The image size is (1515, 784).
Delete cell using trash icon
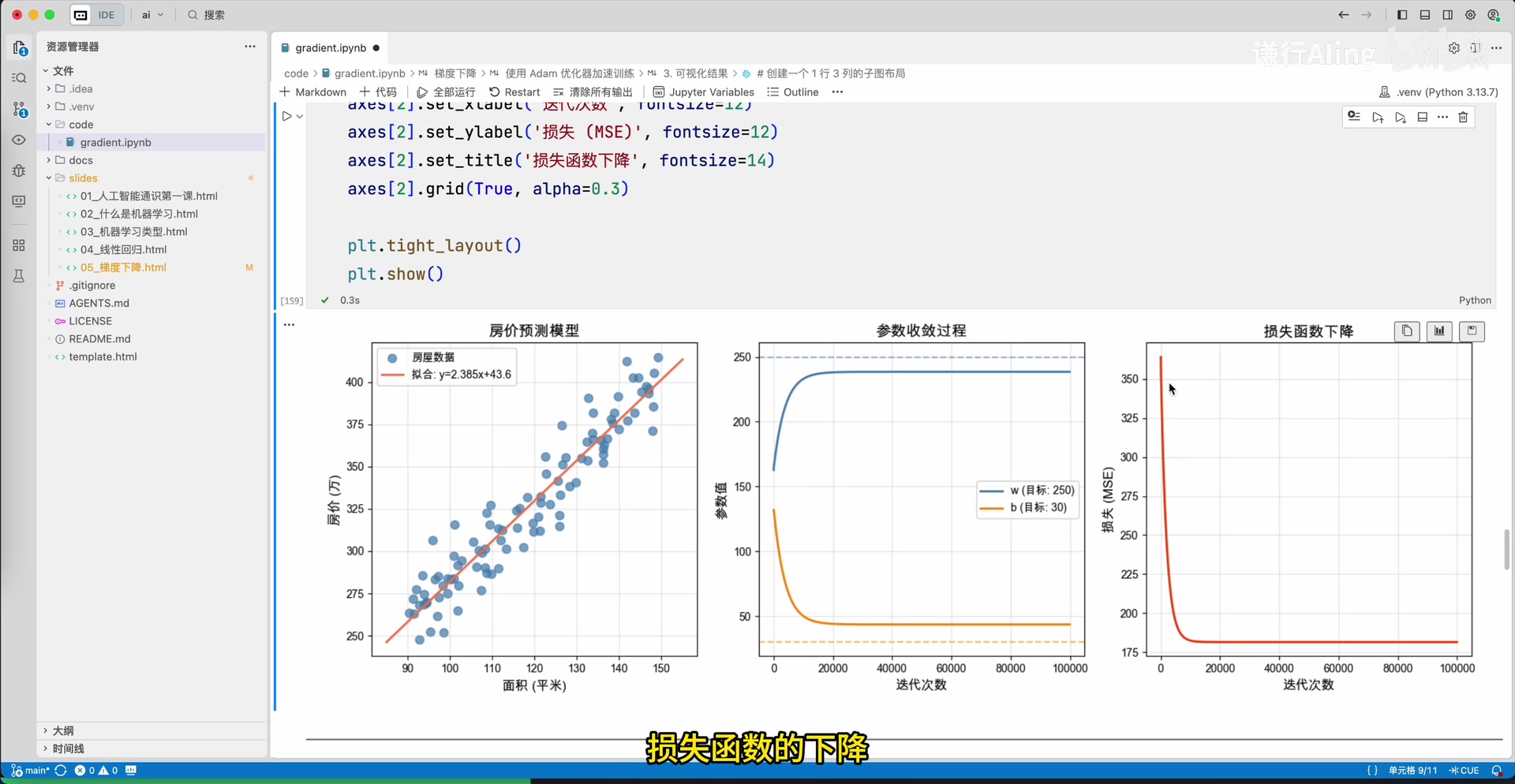click(x=1463, y=117)
